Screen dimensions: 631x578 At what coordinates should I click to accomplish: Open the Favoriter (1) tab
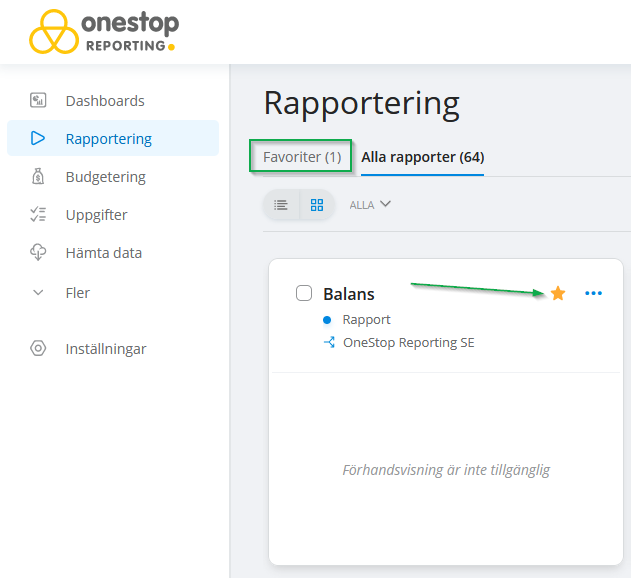[302, 157]
